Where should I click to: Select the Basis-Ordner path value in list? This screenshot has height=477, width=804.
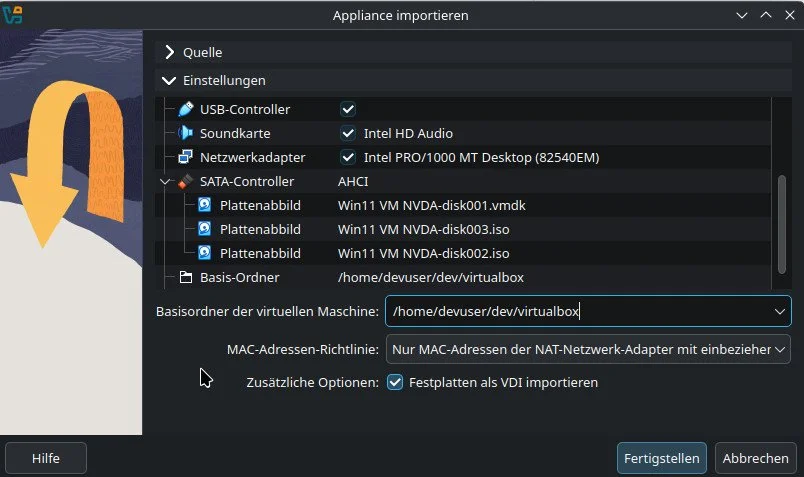tap(431, 277)
